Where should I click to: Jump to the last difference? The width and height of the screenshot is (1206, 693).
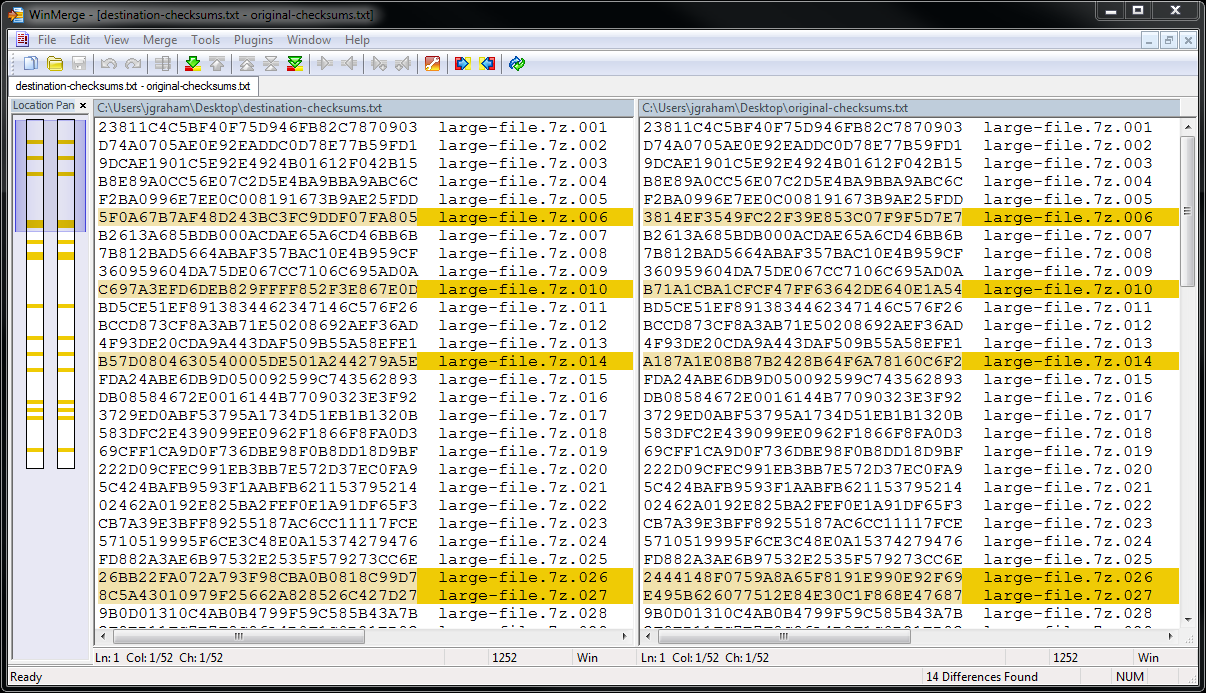click(295, 64)
